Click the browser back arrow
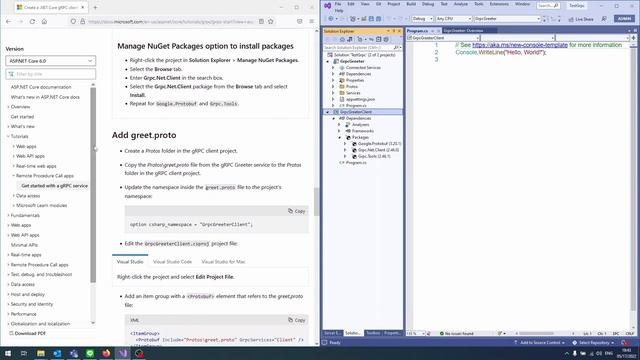This screenshot has width=640, height=360. tap(9, 21)
